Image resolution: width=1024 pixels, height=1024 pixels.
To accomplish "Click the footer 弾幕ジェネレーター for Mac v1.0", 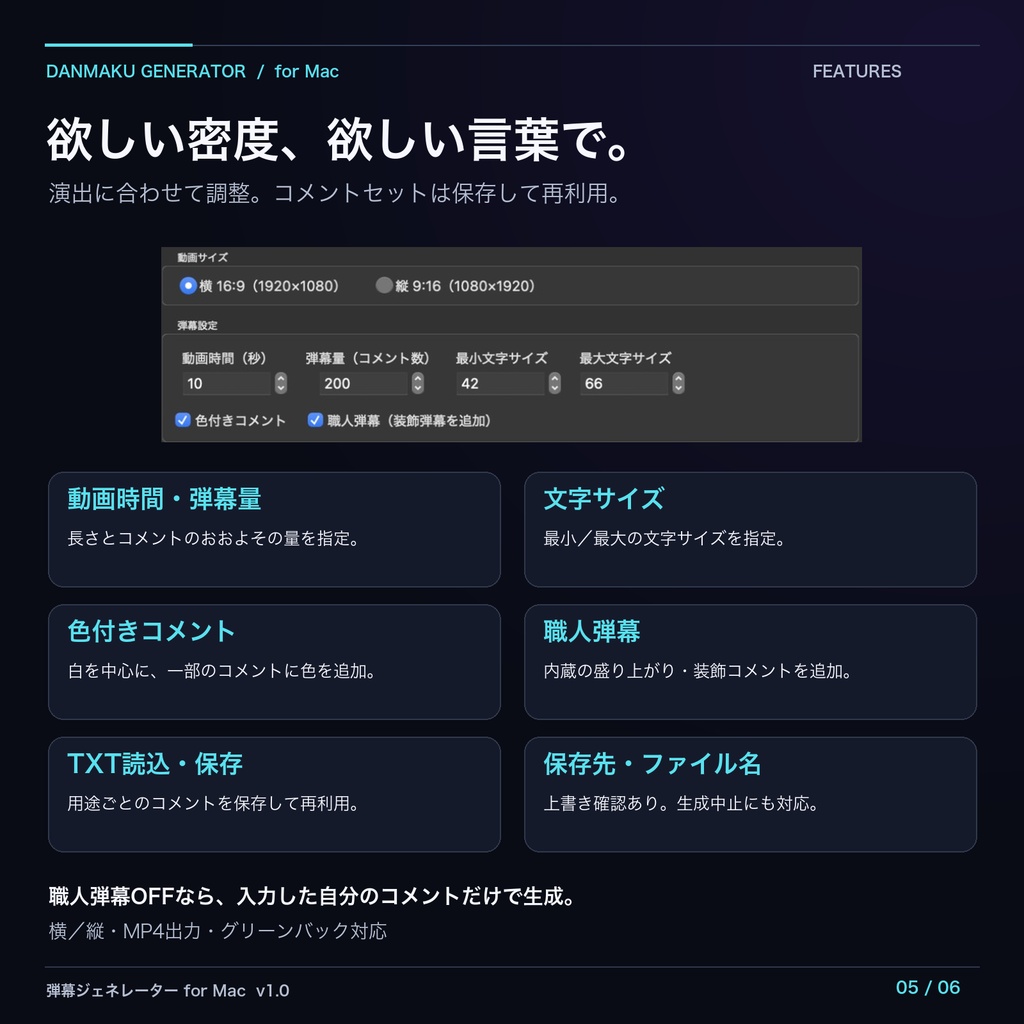I will [168, 991].
